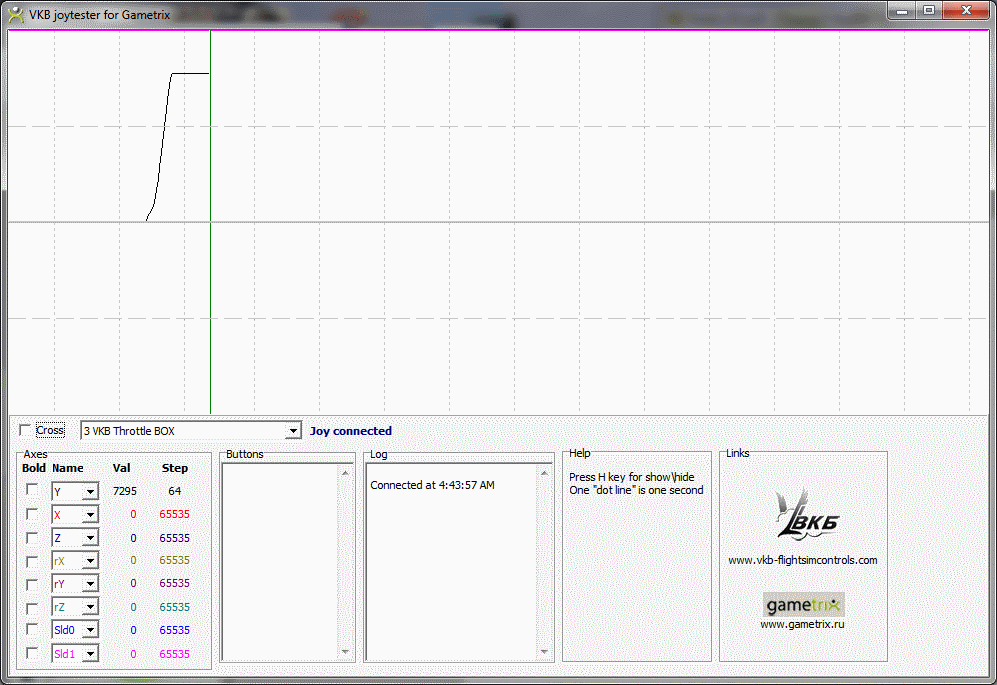This screenshot has height=685, width=997.
Task: Open the Sld0 axis name dropdown
Action: pos(90,630)
